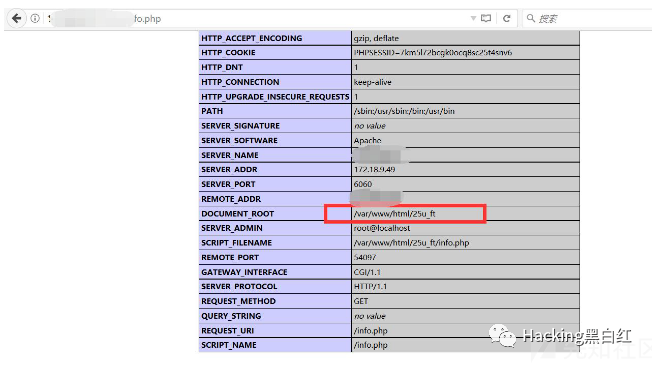Select SERVER_ADDR label cell
This screenshot has width=652, height=366.
click(x=275, y=170)
